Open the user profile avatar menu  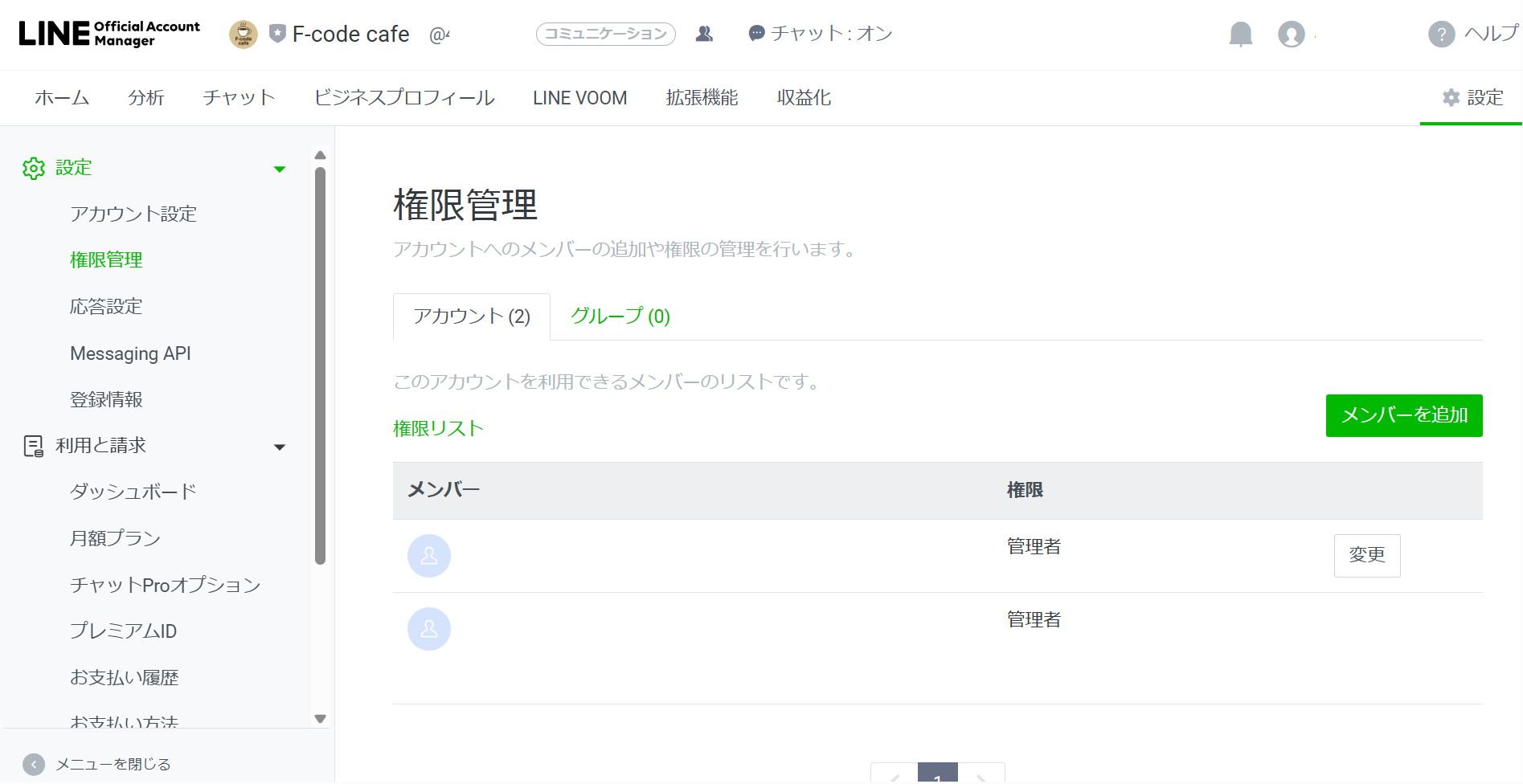pyautogui.click(x=1291, y=34)
